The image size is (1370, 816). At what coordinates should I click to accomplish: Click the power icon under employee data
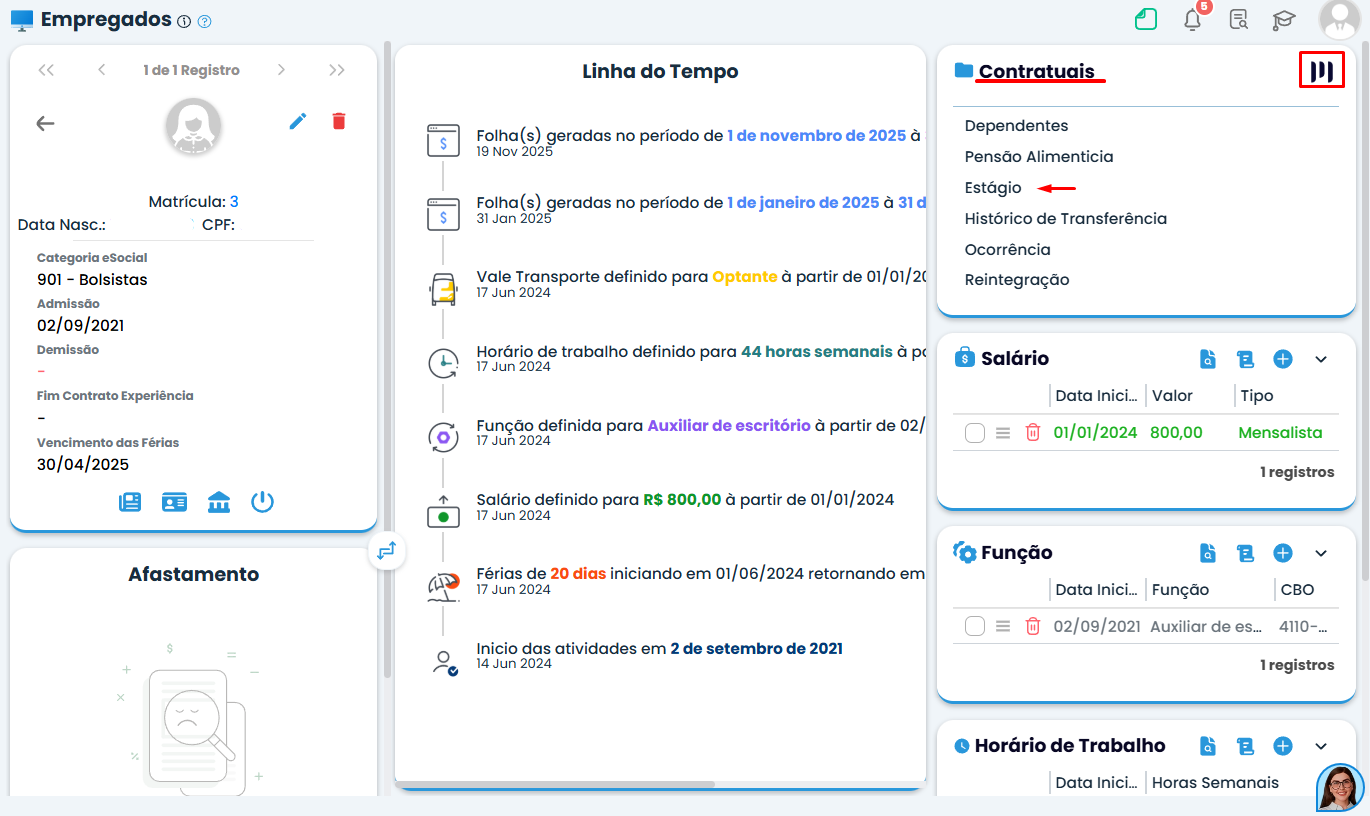(x=263, y=502)
